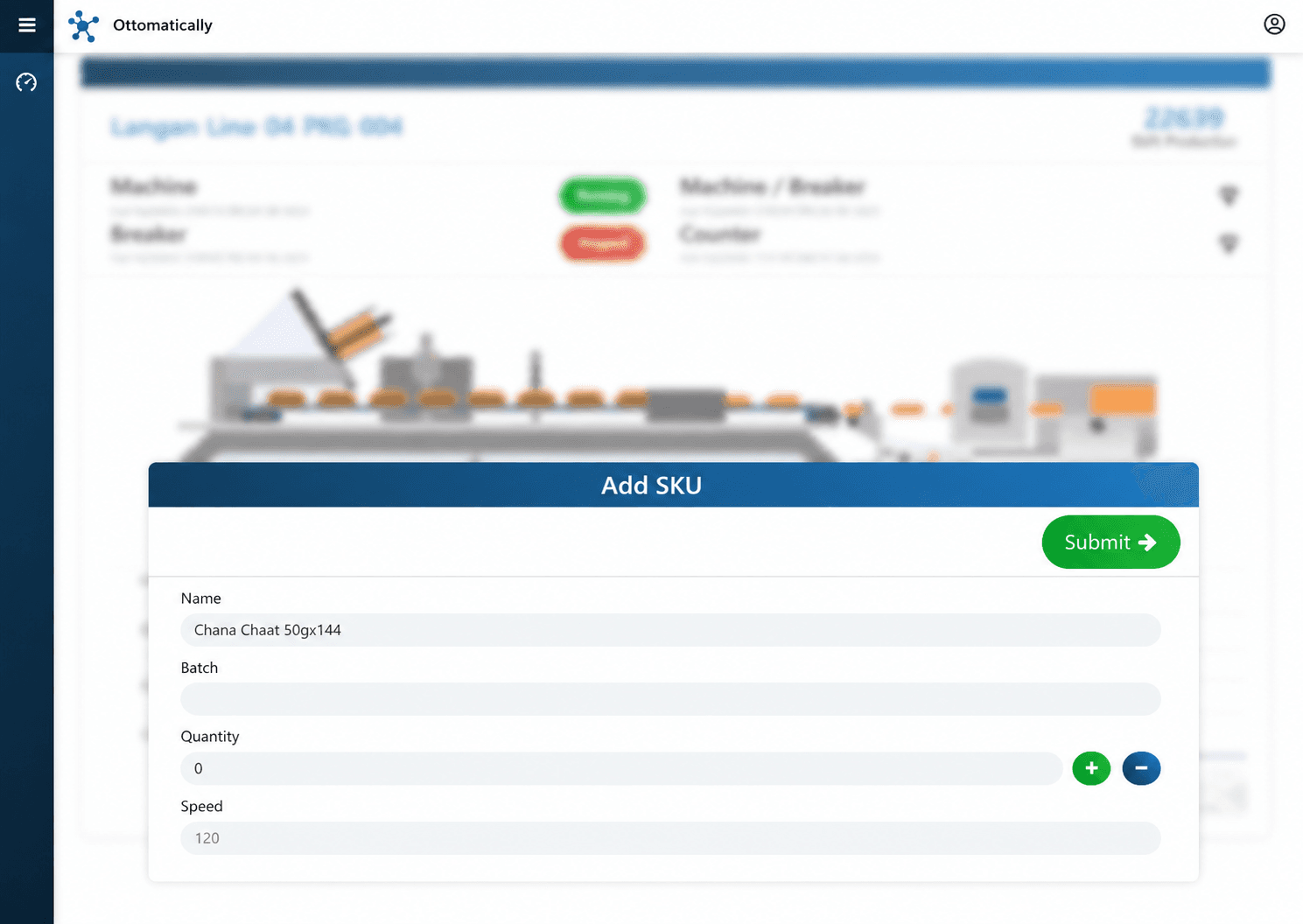The image size is (1303, 924).
Task: Focus the empty Batch field
Action: [670, 699]
